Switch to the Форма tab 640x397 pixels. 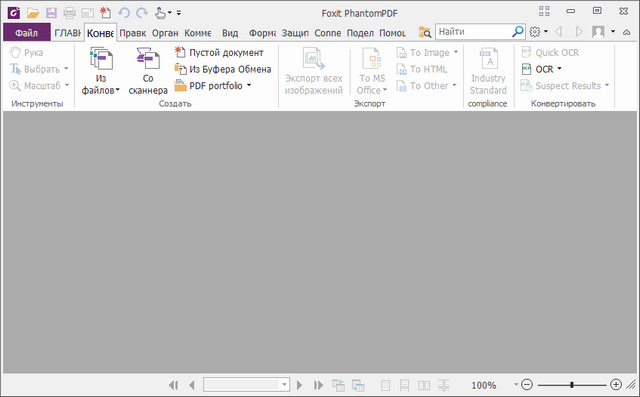[262, 32]
